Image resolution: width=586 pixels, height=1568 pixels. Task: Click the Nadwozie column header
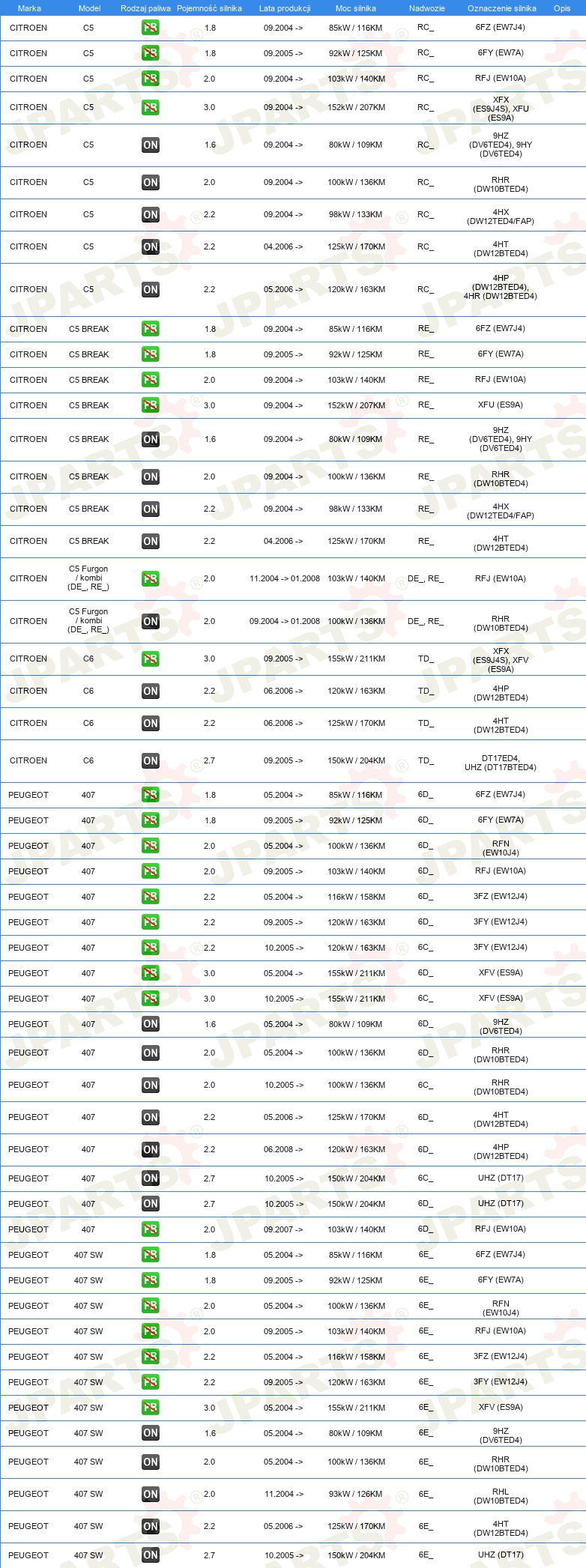[x=427, y=8]
